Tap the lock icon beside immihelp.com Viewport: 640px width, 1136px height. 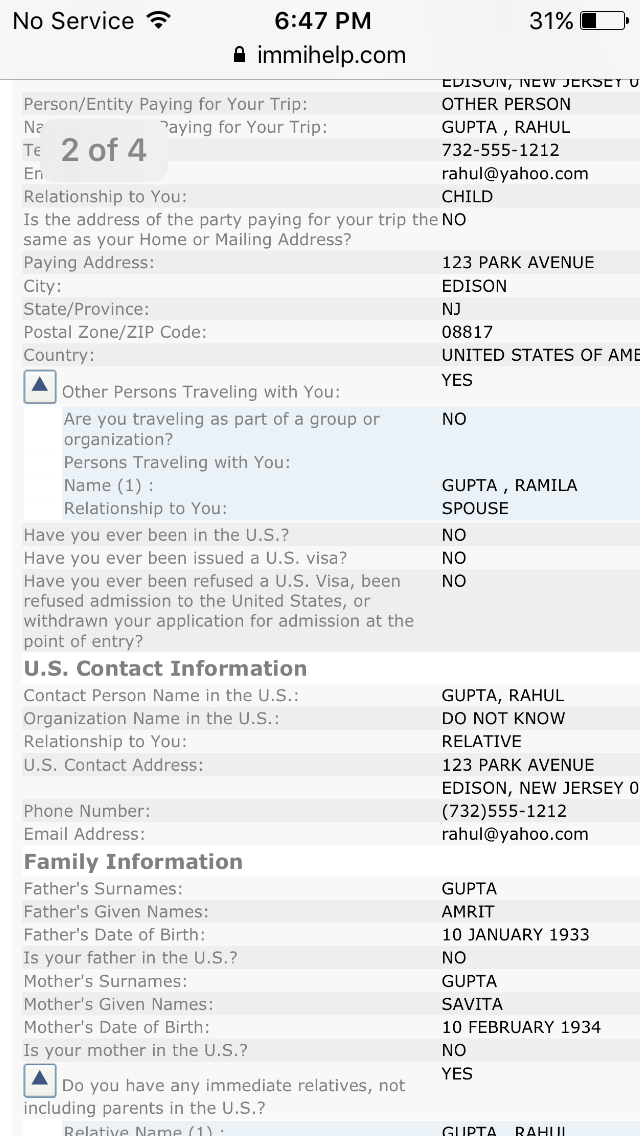pos(239,55)
